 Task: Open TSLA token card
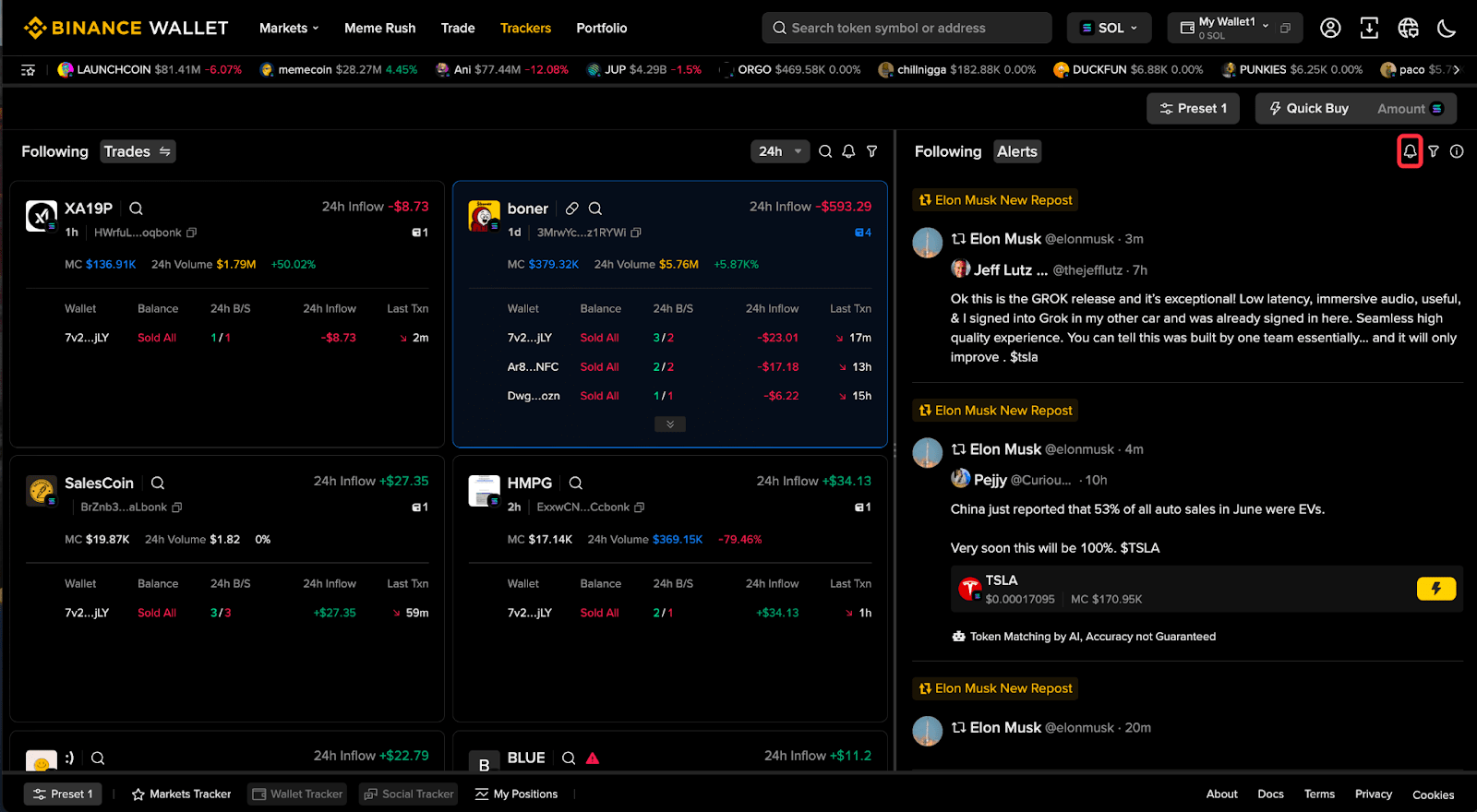click(1206, 589)
